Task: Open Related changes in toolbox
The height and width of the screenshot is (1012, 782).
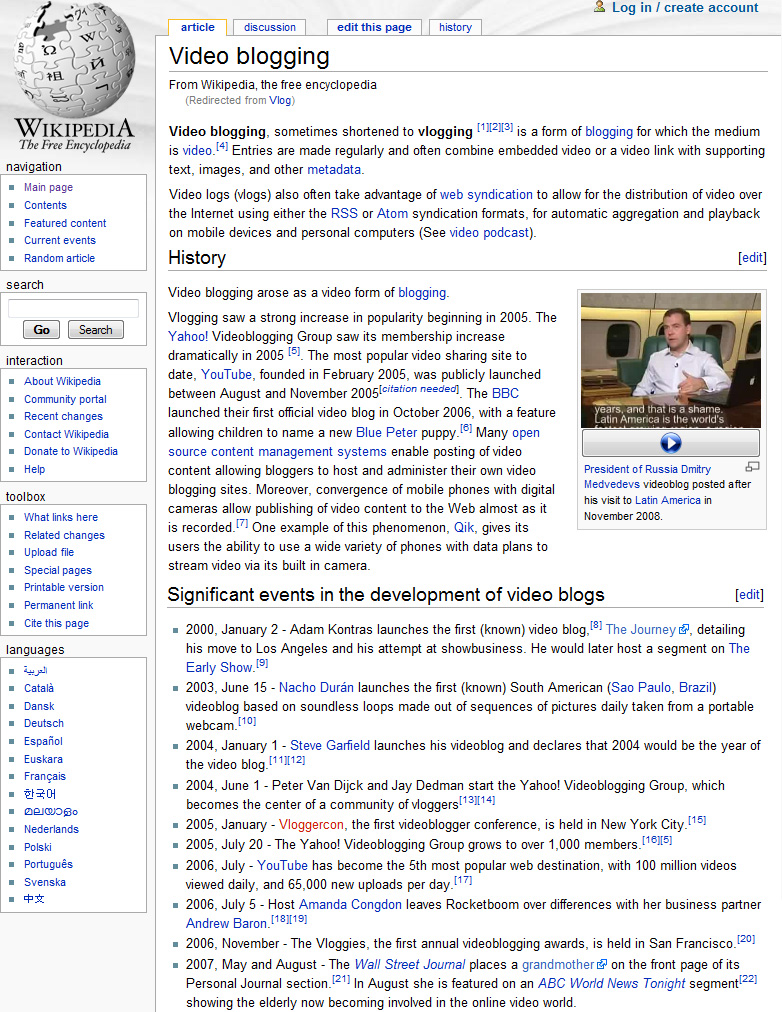Action: (x=64, y=535)
